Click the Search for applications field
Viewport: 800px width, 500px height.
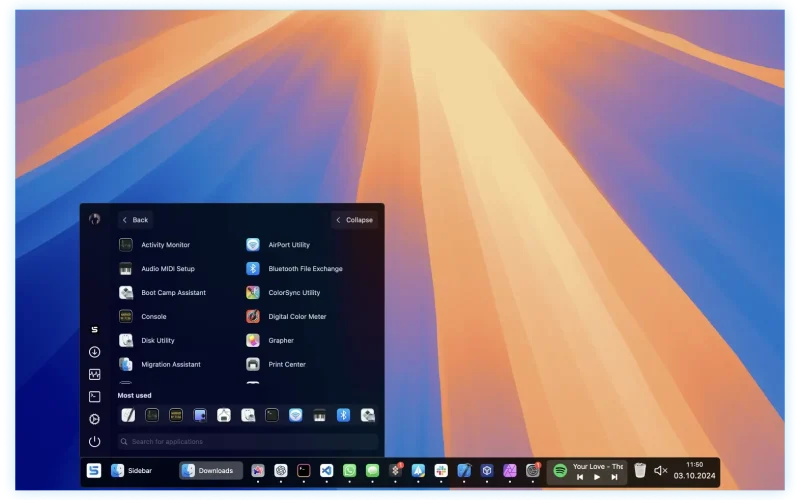tap(247, 442)
